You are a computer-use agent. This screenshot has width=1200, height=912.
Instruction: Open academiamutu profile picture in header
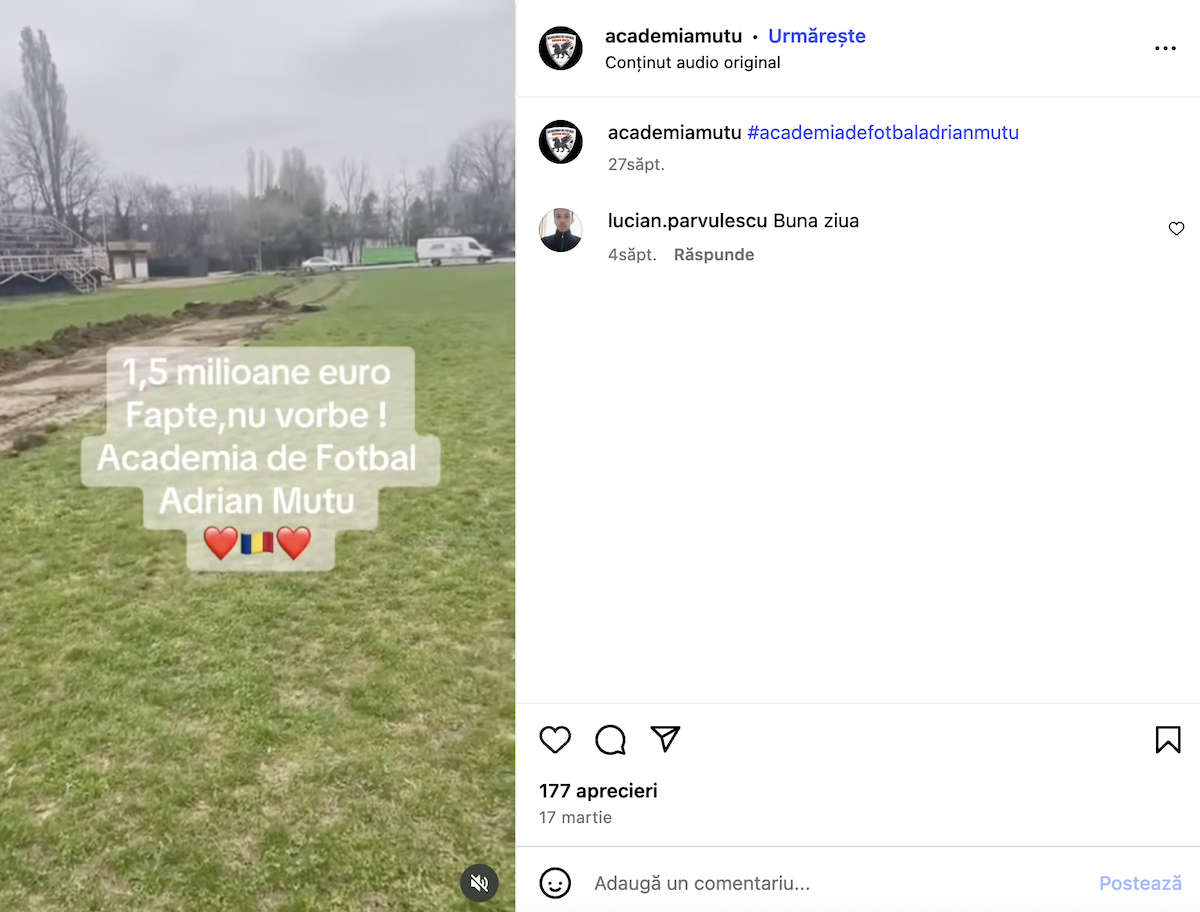pos(560,48)
